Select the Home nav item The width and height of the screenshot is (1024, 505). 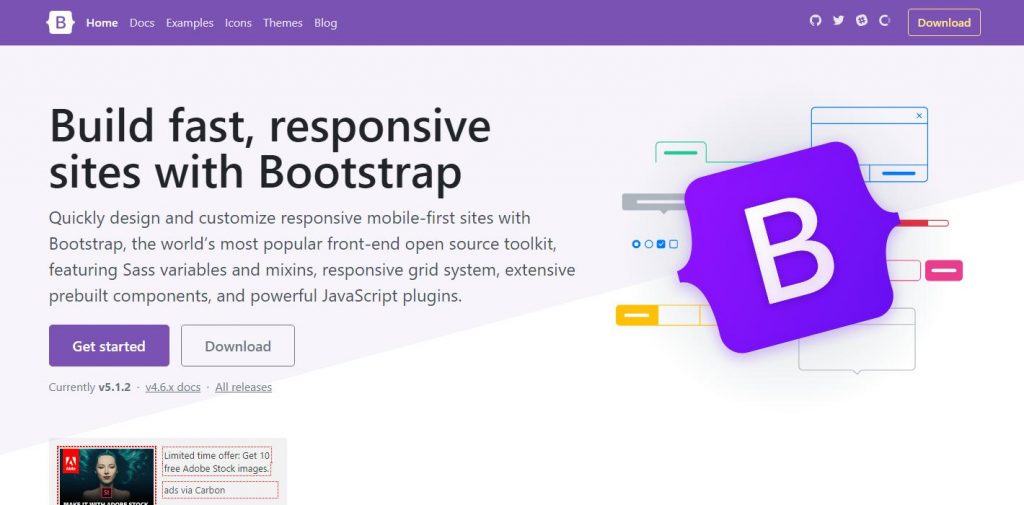pyautogui.click(x=102, y=23)
